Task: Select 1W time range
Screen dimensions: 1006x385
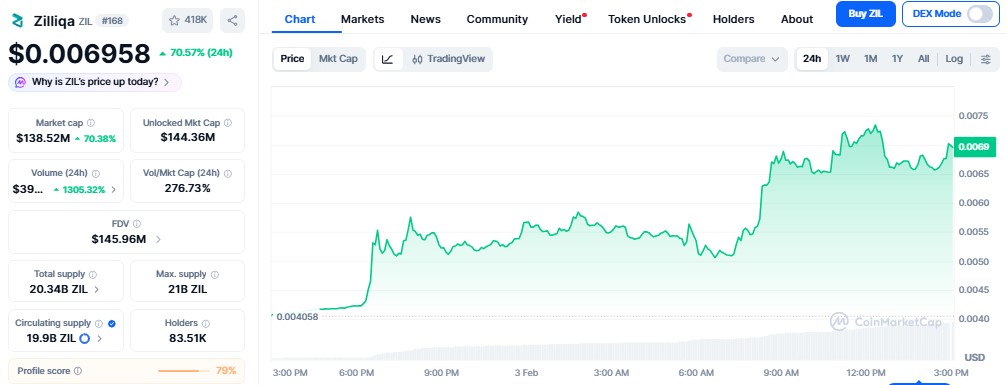Action: pyautogui.click(x=842, y=59)
